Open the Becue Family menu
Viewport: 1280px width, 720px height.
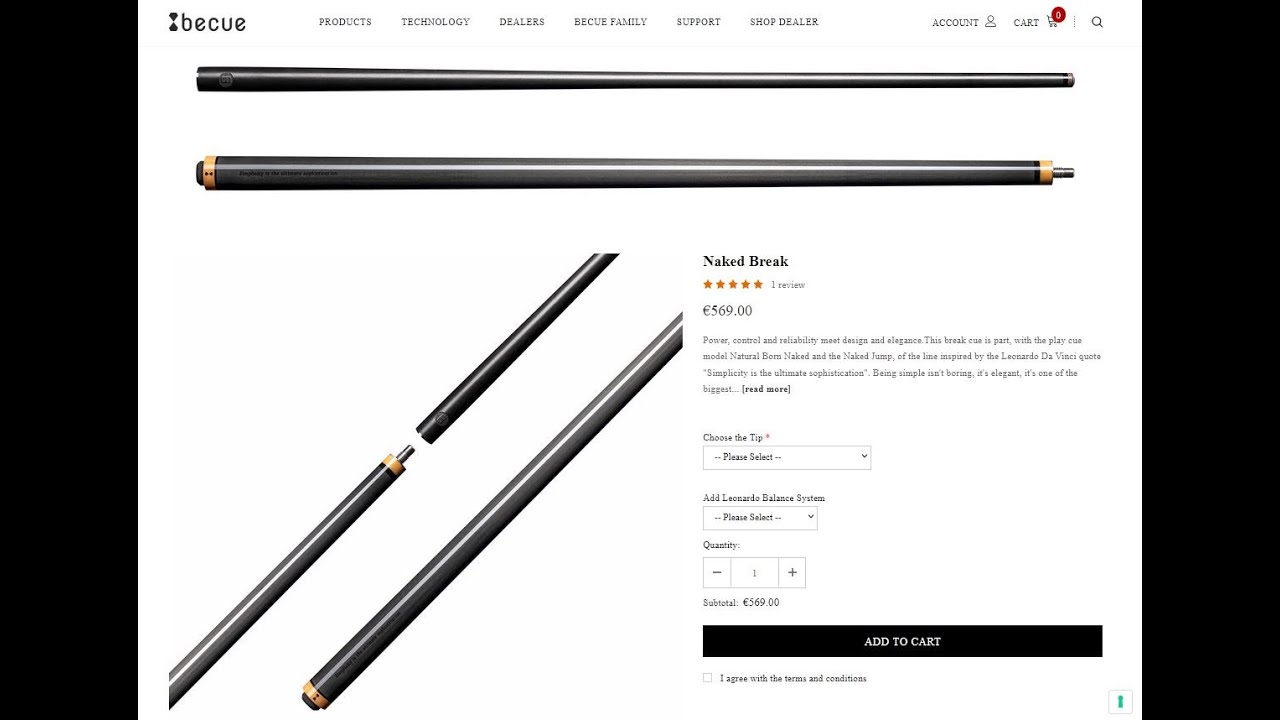[610, 22]
